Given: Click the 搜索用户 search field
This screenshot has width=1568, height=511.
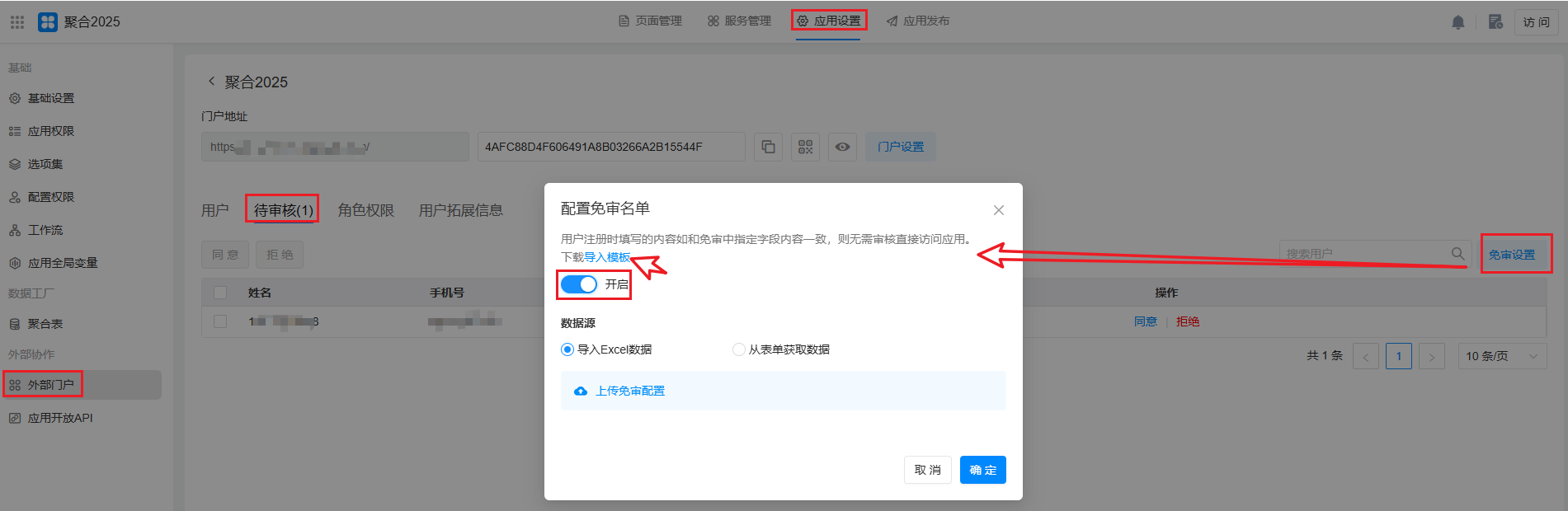Looking at the screenshot, I should click(x=1365, y=254).
